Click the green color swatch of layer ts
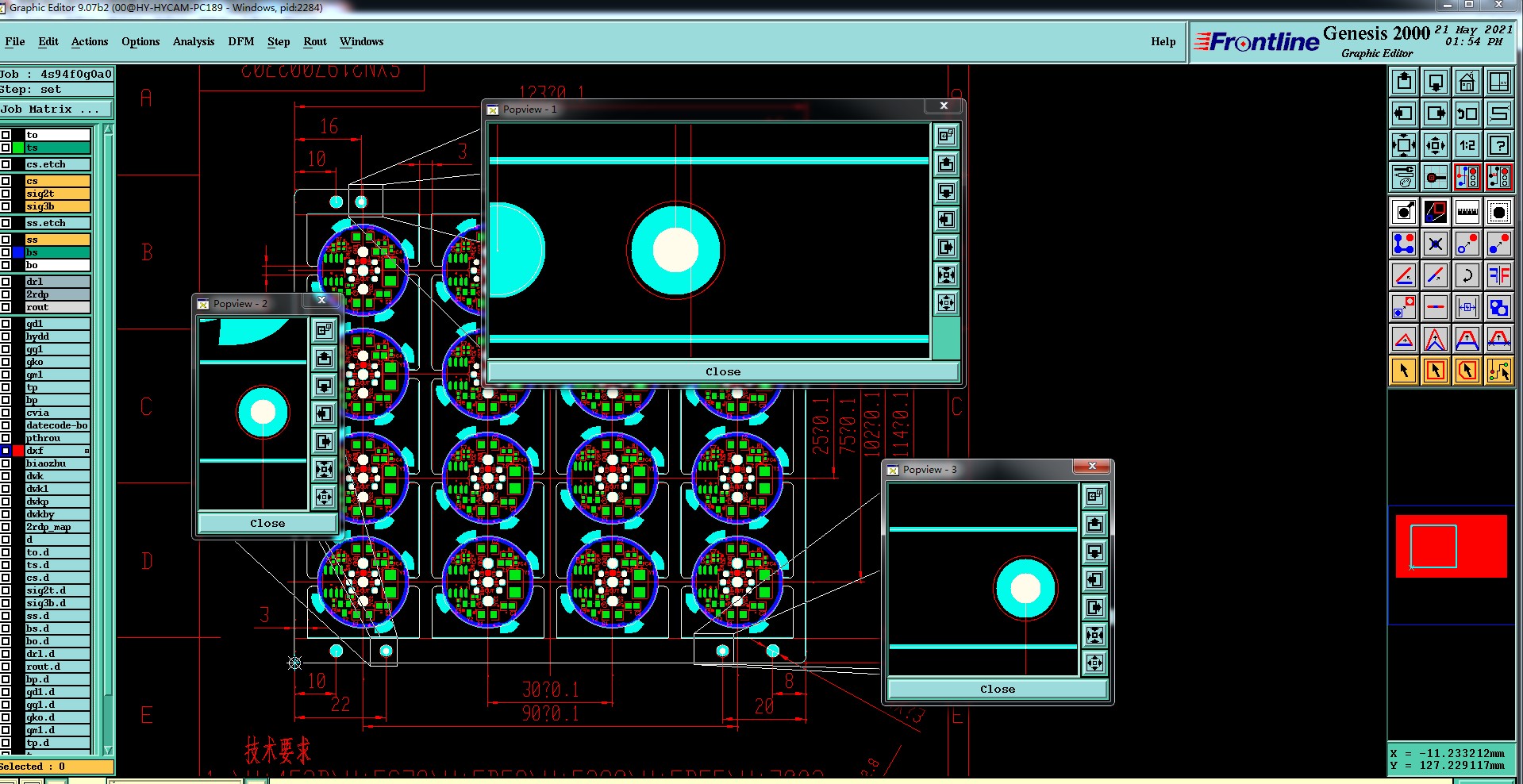1523x784 pixels. (18, 148)
